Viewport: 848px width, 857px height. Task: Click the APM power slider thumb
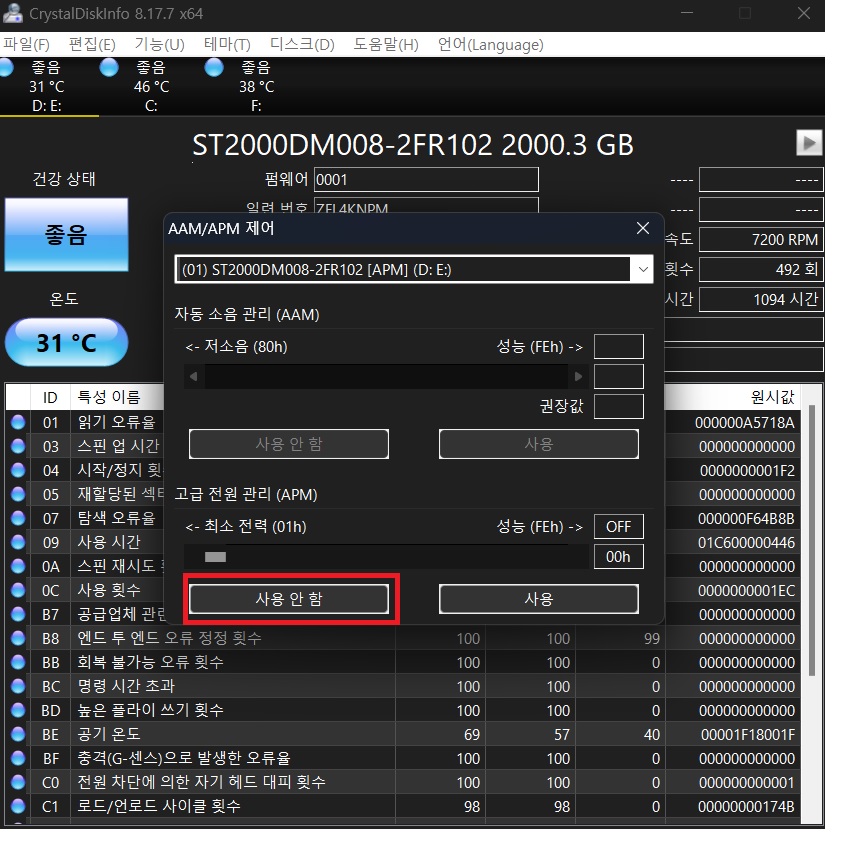click(x=215, y=557)
